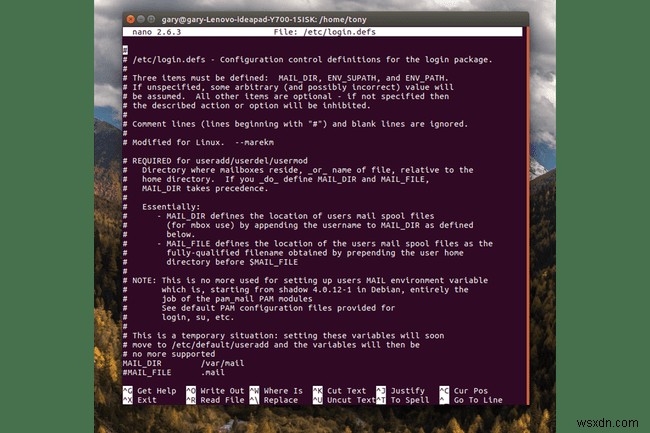Screen dimensions: 650x433
Task: Click the '.mail' value text
Action: point(213,373)
